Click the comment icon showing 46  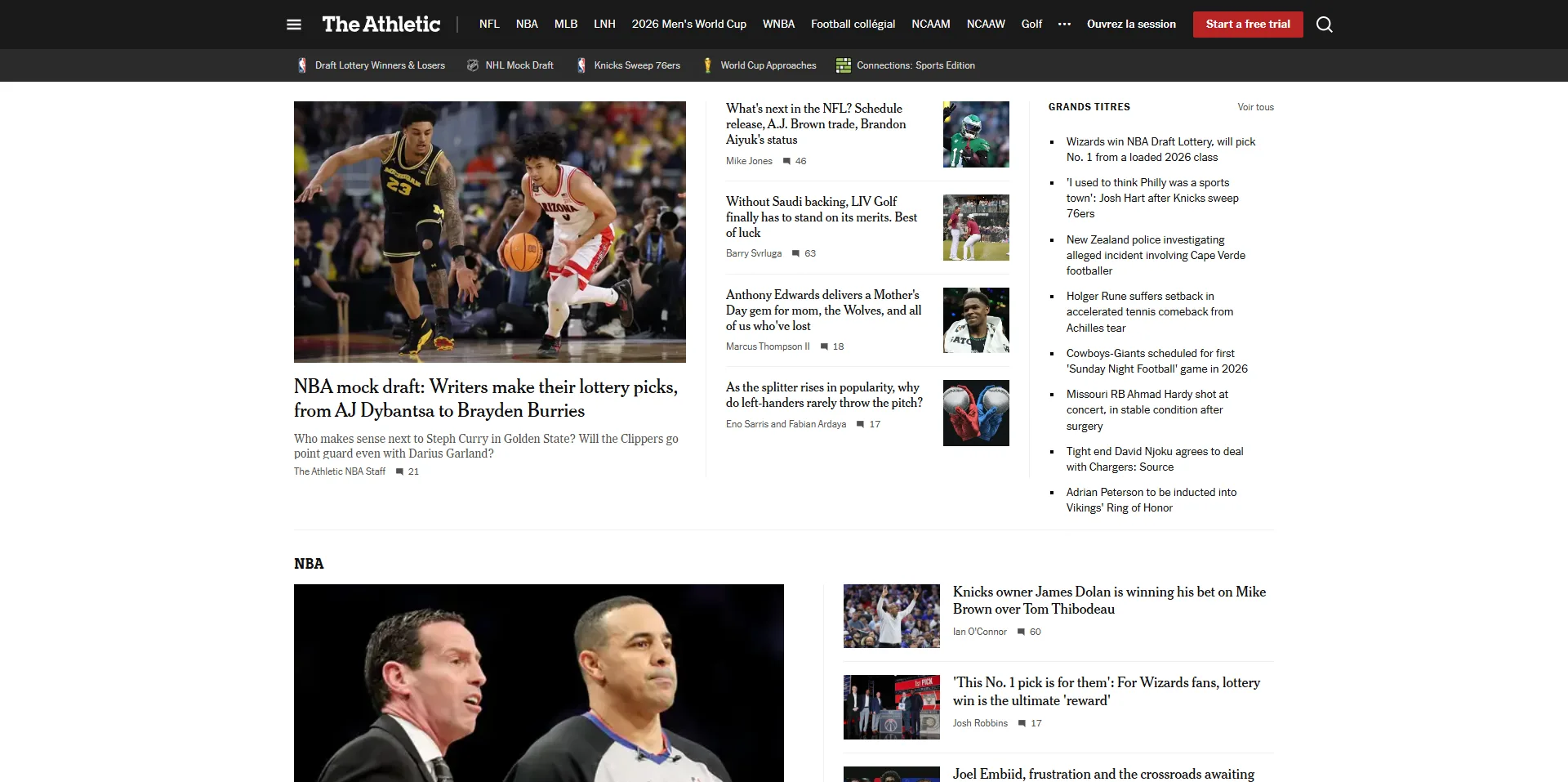(x=786, y=161)
